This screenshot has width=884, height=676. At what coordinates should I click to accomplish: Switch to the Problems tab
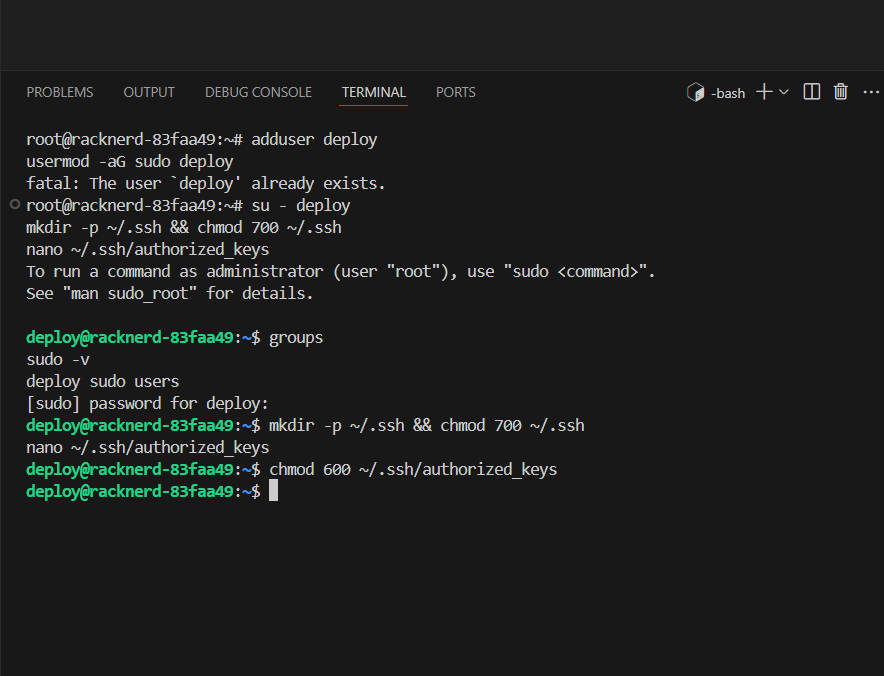tap(60, 92)
